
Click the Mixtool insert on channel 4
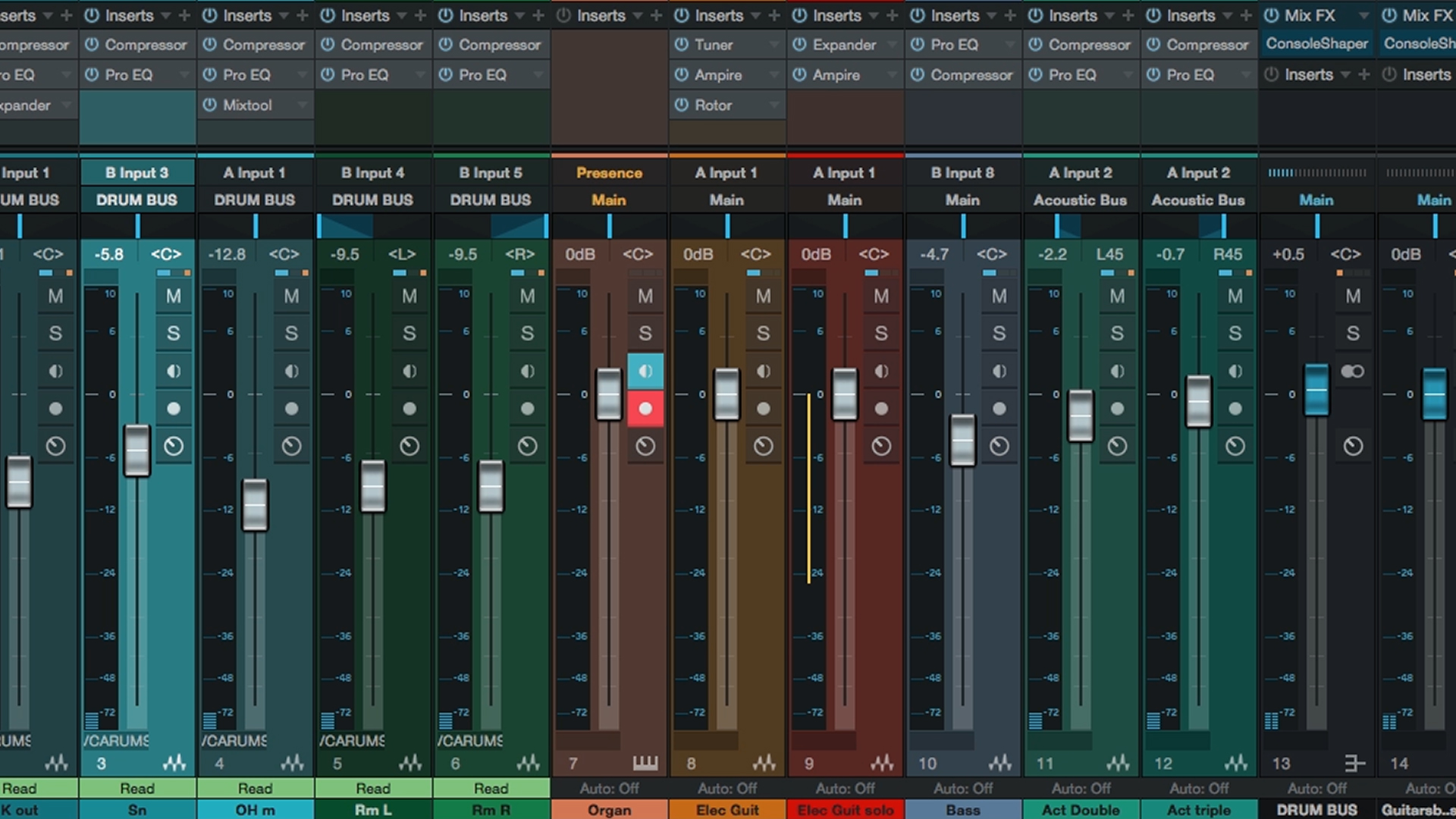coord(255,104)
